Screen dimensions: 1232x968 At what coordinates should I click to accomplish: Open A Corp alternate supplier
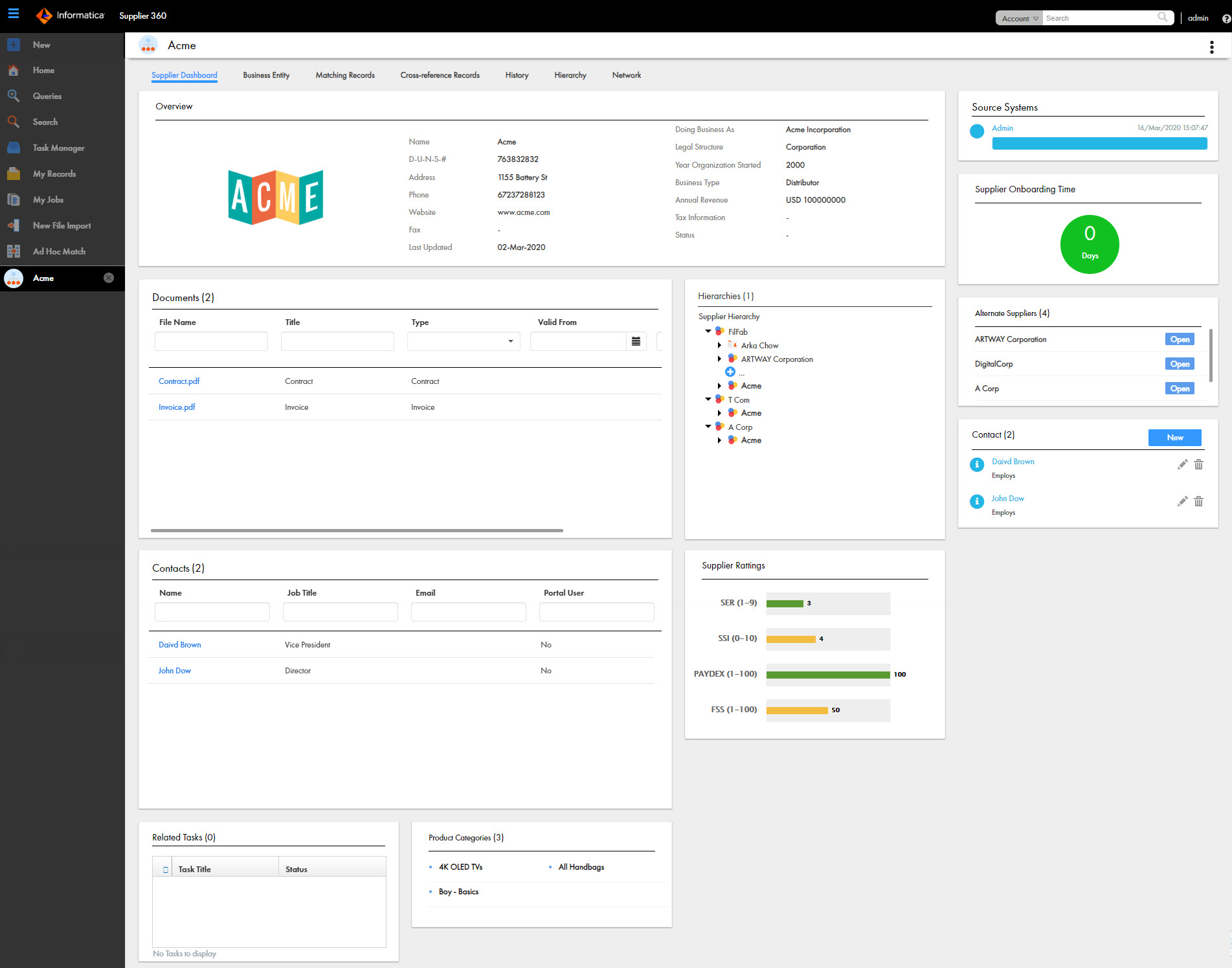[x=1180, y=388]
